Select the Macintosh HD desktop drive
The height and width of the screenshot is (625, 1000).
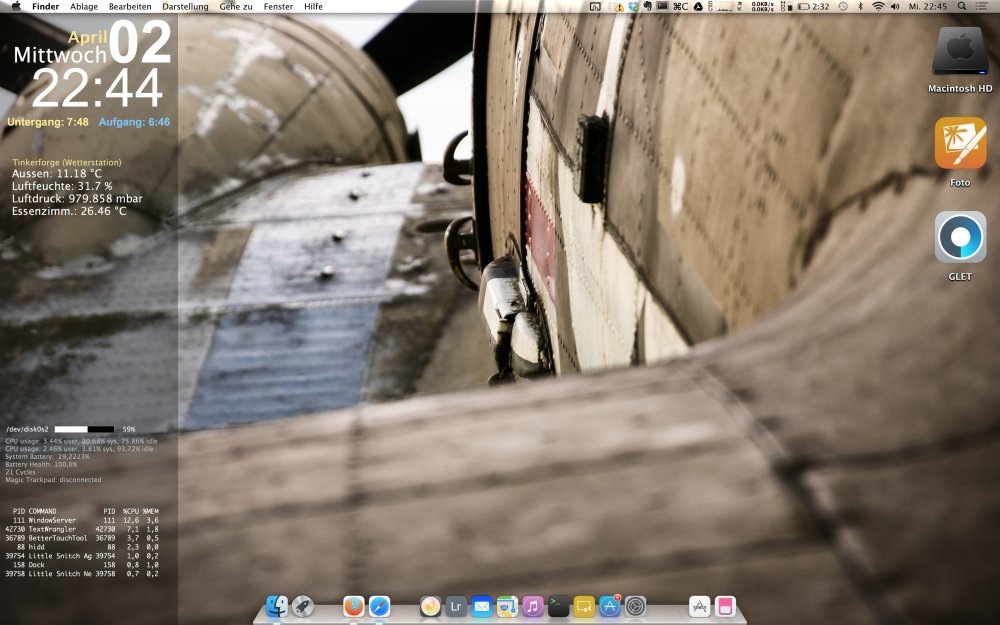(960, 53)
